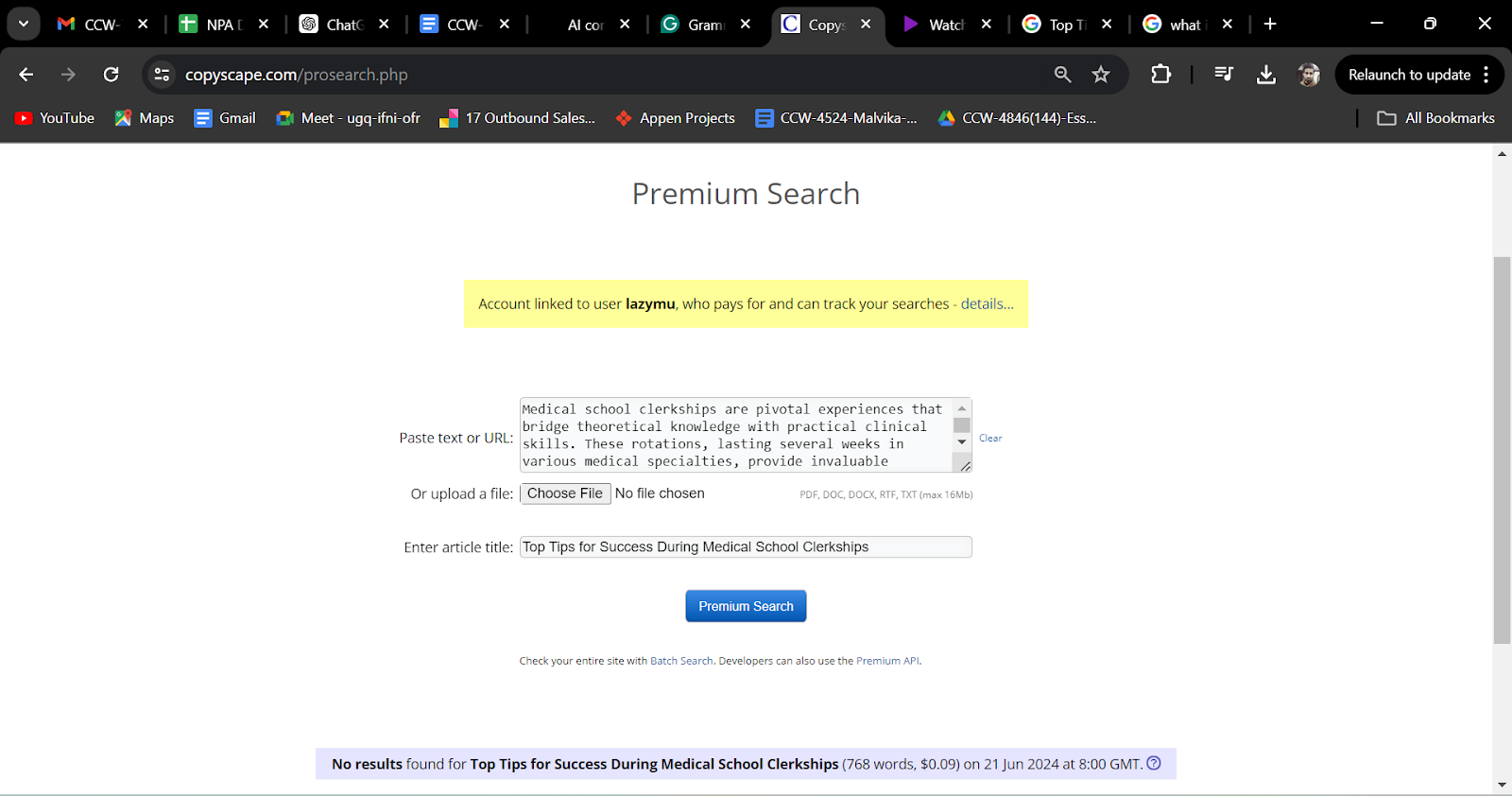Close the Grammarly tab
1512x796 pixels.
pyautogui.click(x=746, y=25)
